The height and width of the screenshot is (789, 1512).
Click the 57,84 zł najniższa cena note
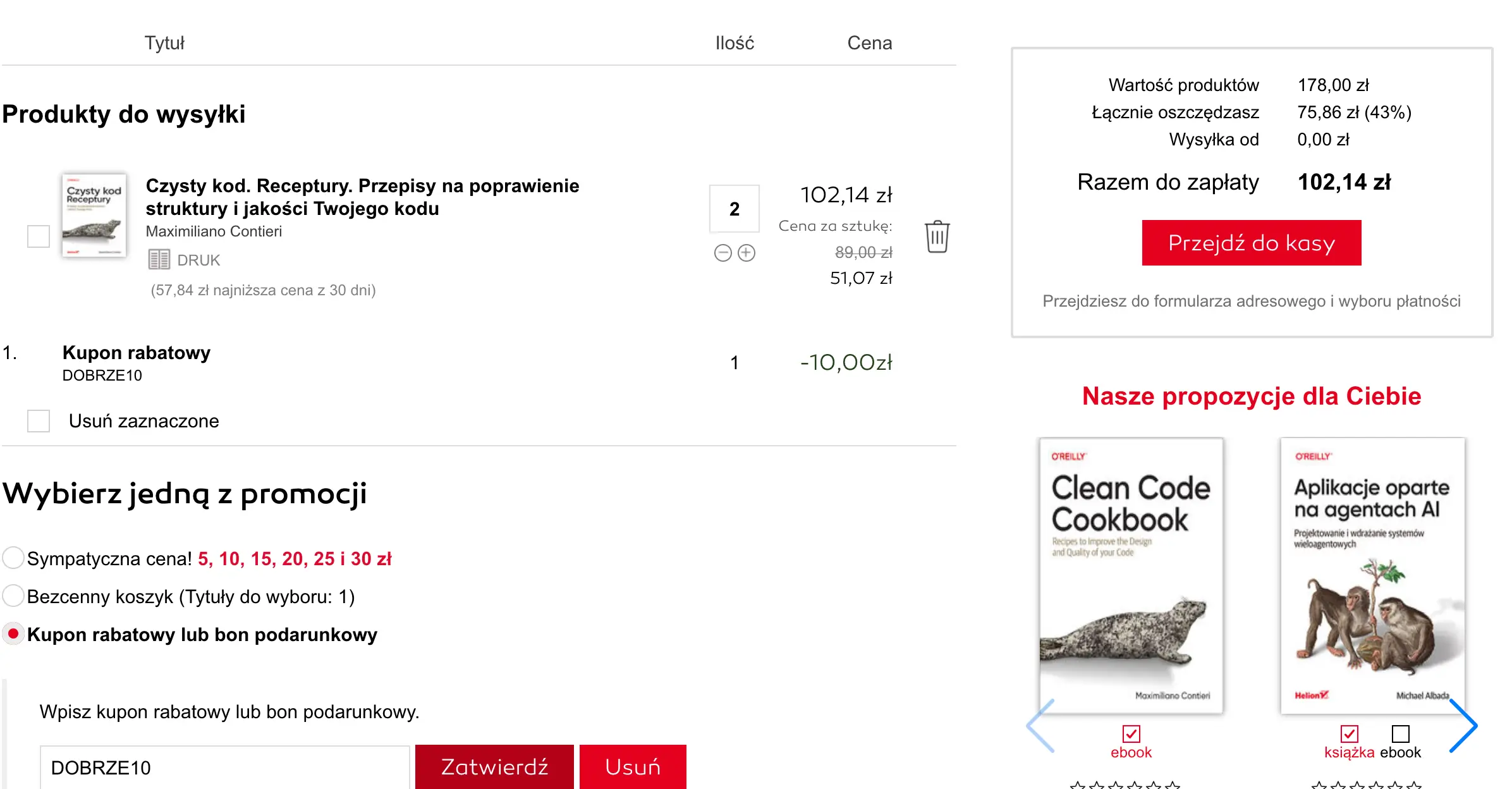[x=263, y=290]
